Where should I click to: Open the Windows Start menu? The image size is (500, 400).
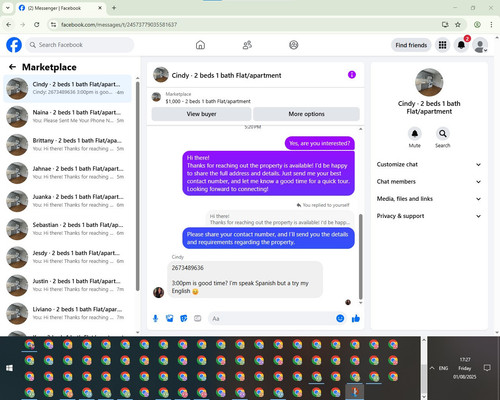click(x=9, y=368)
